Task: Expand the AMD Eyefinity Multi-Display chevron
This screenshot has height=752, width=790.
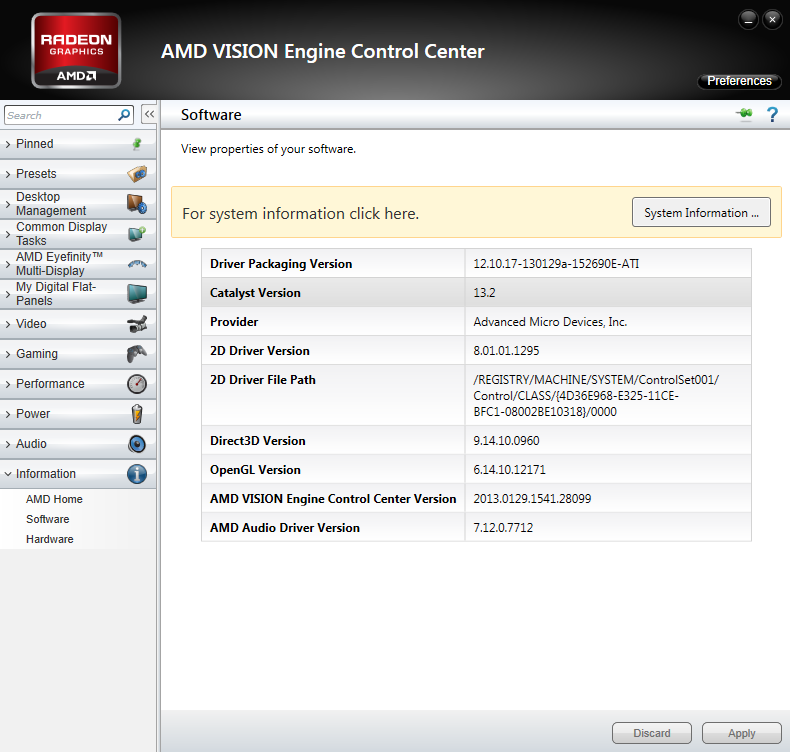Action: point(8,264)
